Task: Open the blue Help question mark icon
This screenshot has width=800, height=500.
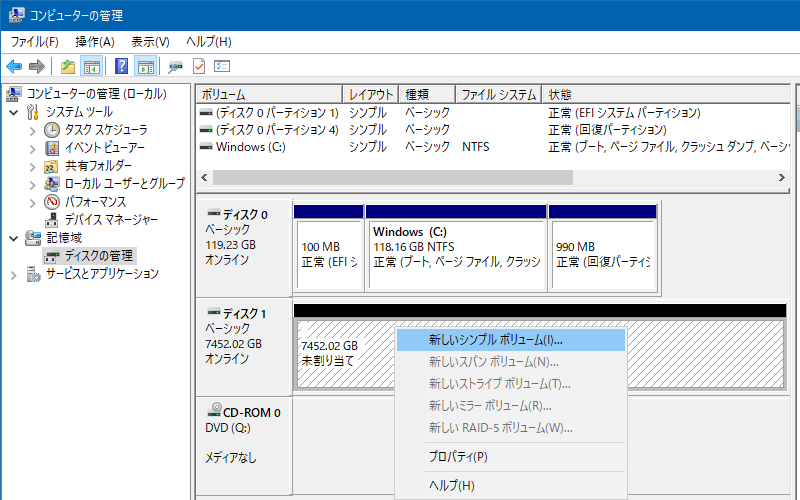Action: (x=121, y=66)
